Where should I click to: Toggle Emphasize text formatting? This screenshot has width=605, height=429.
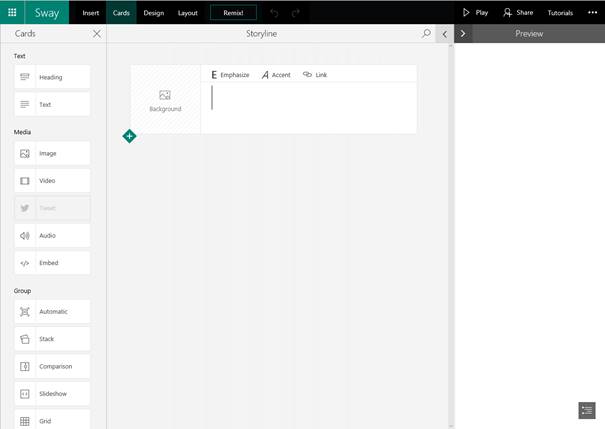230,75
